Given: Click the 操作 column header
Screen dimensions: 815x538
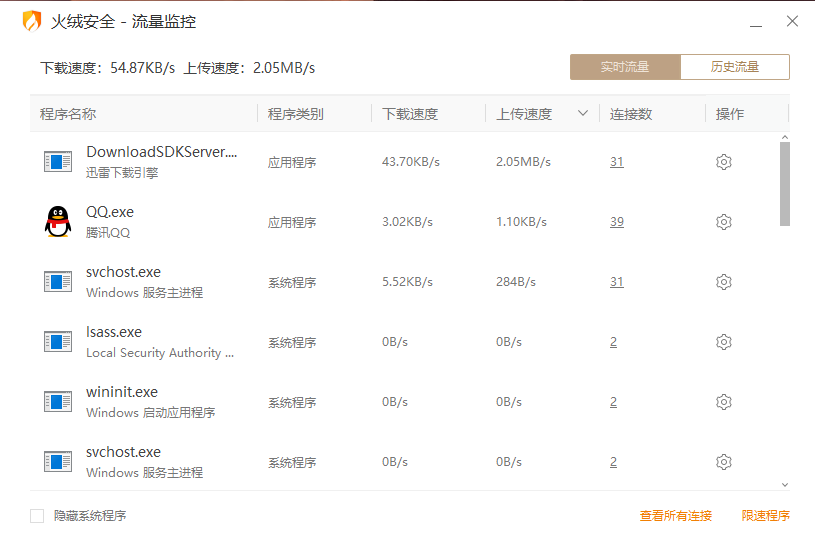Looking at the screenshot, I should (730, 114).
